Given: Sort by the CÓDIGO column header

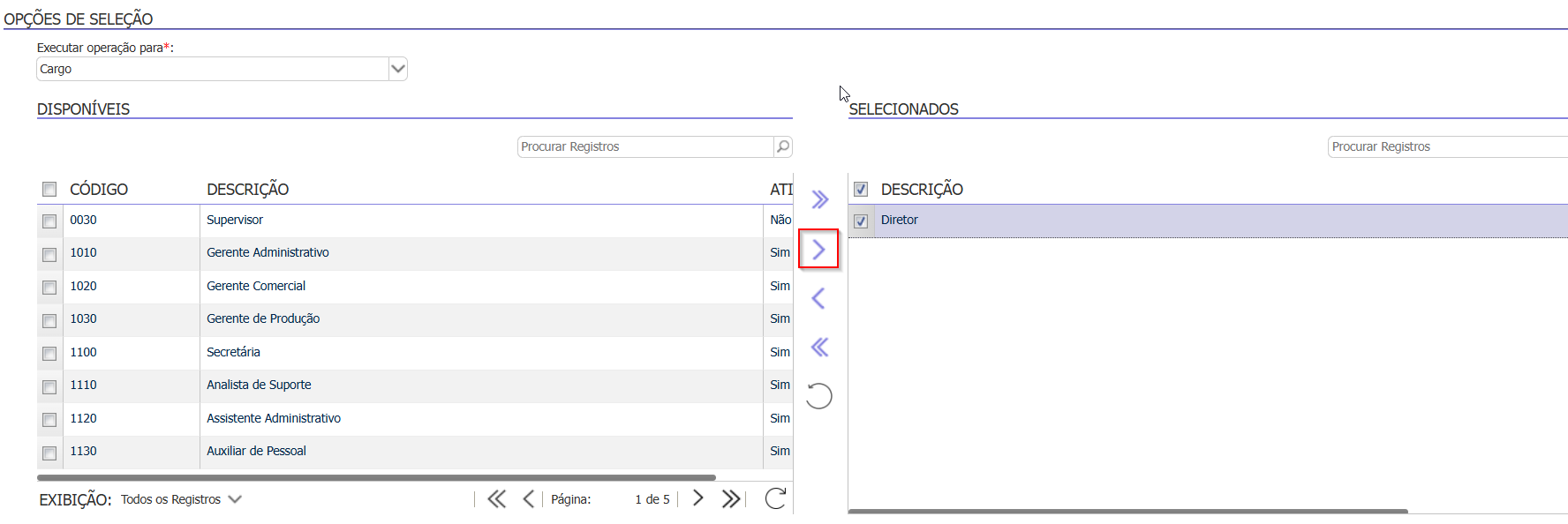Looking at the screenshot, I should pos(99,190).
